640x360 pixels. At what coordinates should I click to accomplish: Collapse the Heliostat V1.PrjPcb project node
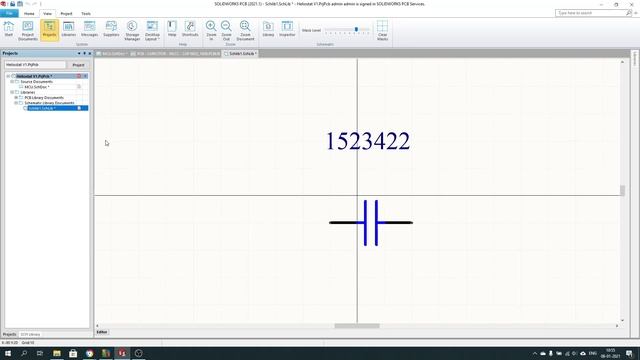click(8, 76)
